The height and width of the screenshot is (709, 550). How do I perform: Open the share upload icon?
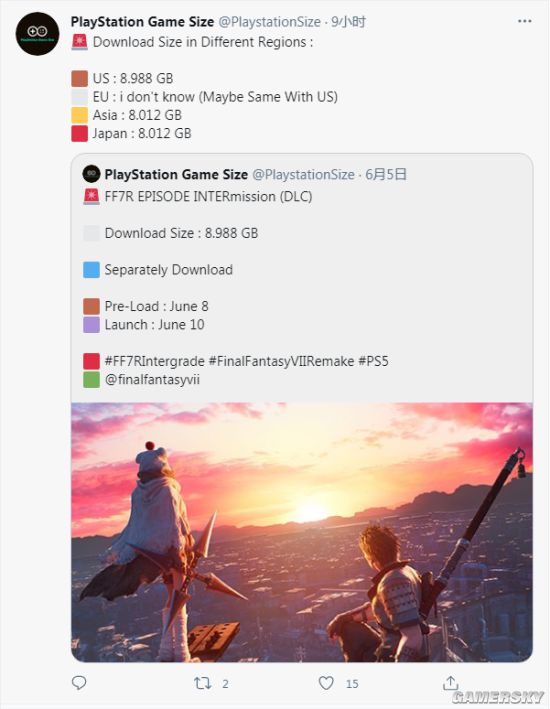450,682
